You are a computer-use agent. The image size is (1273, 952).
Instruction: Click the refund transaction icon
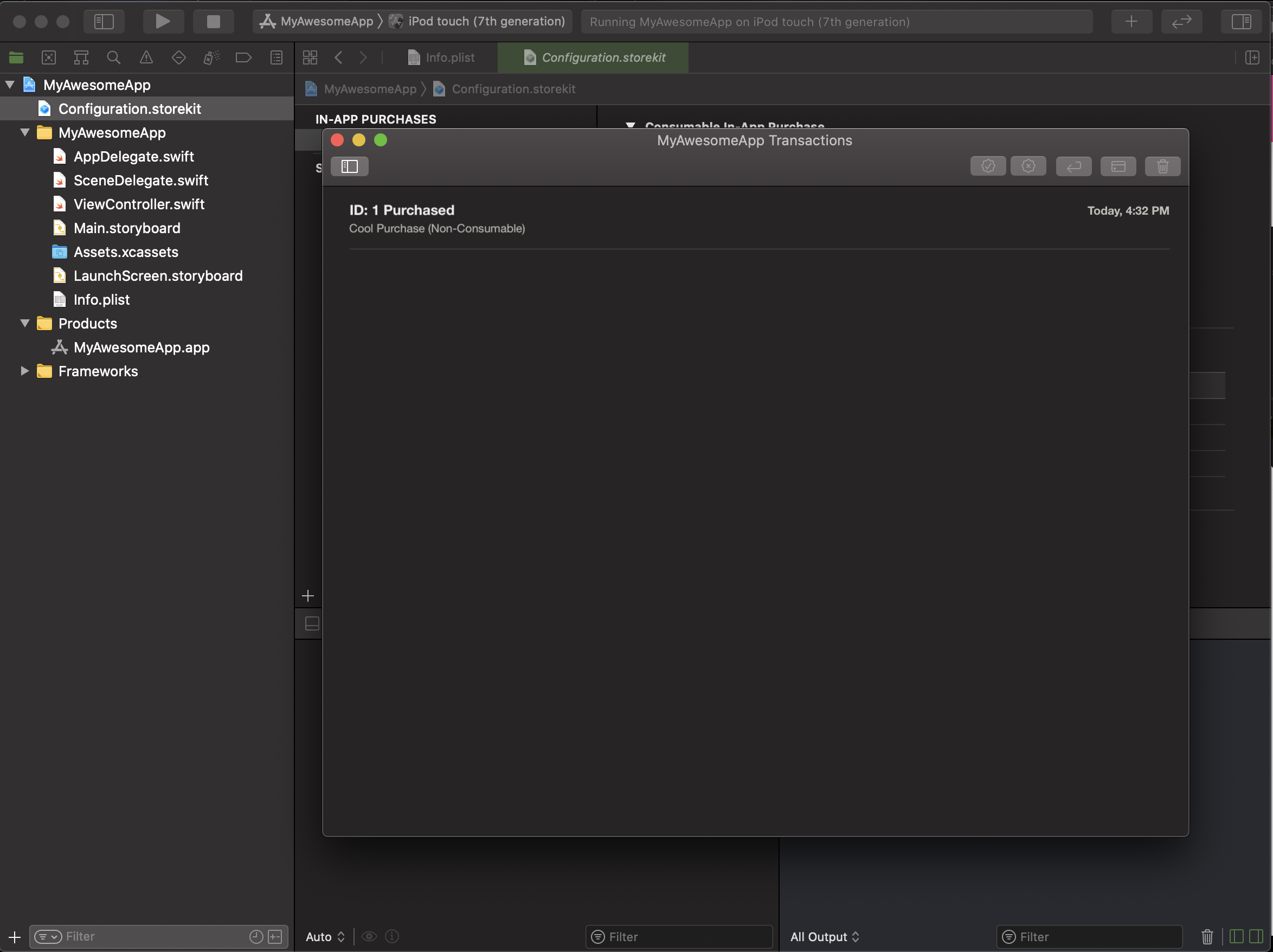click(x=1073, y=165)
